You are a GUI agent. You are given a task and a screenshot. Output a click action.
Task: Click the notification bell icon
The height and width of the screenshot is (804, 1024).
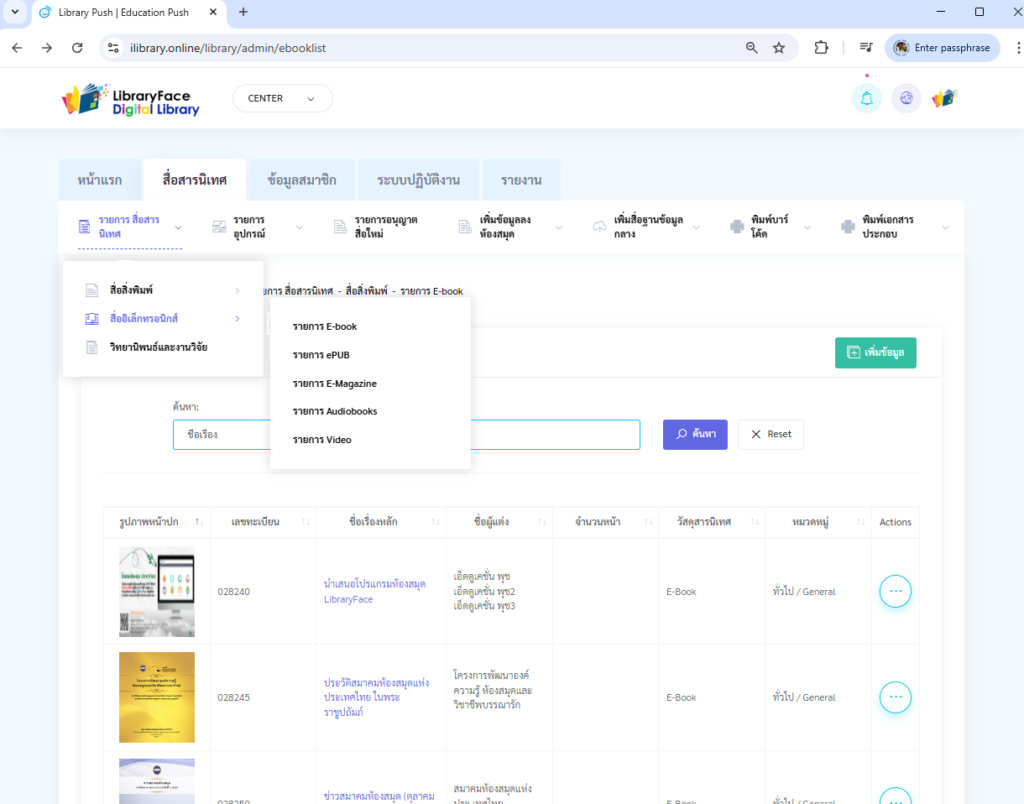pos(866,98)
